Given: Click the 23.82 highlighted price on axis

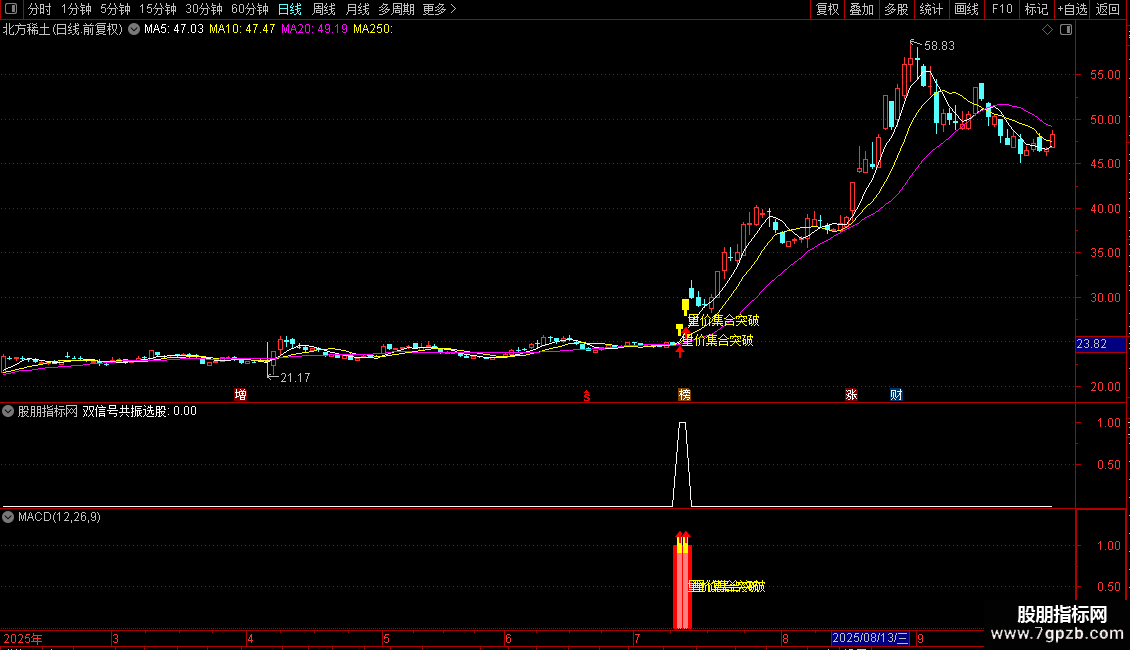Looking at the screenshot, I should tap(1092, 344).
